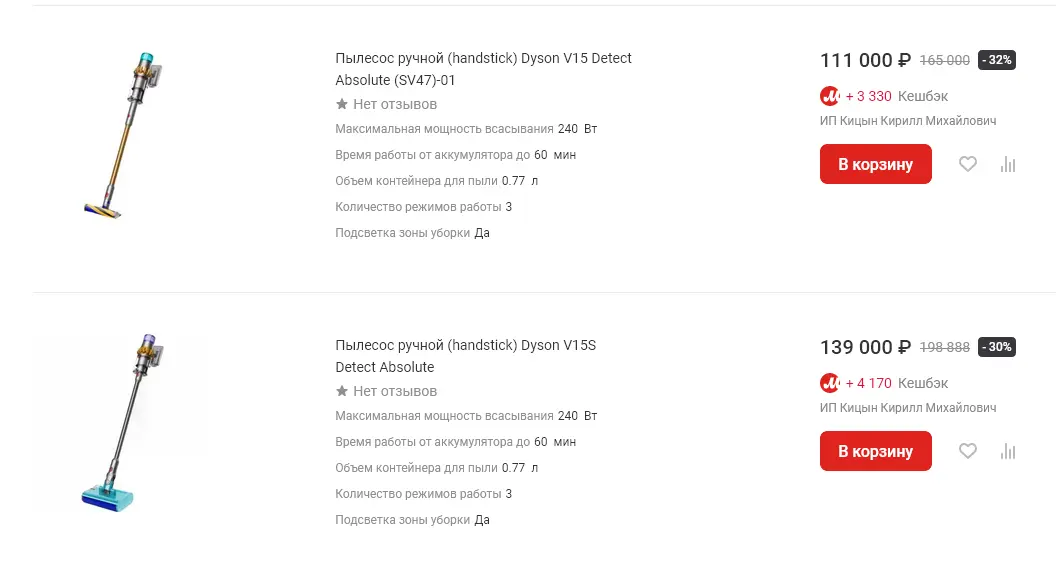This screenshot has height=570, width=1056.
Task: Open the seller link under the 139 000 ₽ price
Action: pyautogui.click(x=907, y=408)
